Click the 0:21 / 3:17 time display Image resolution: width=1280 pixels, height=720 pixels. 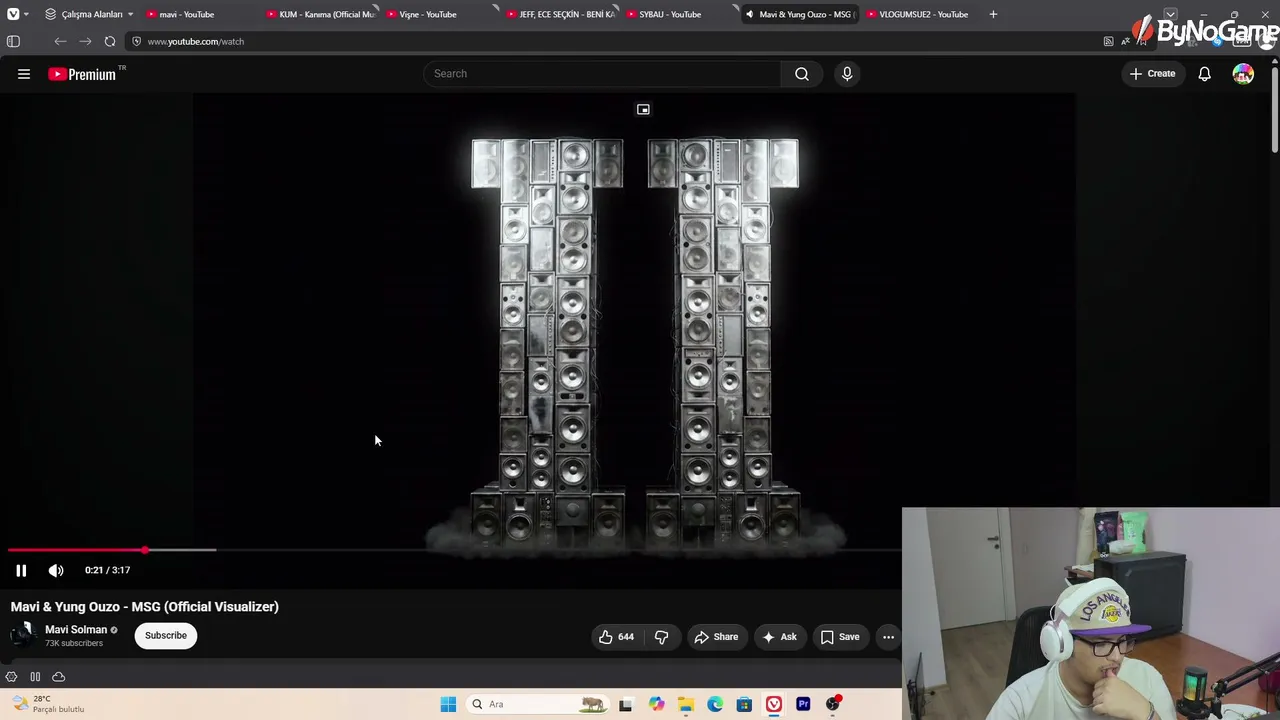[107, 570]
